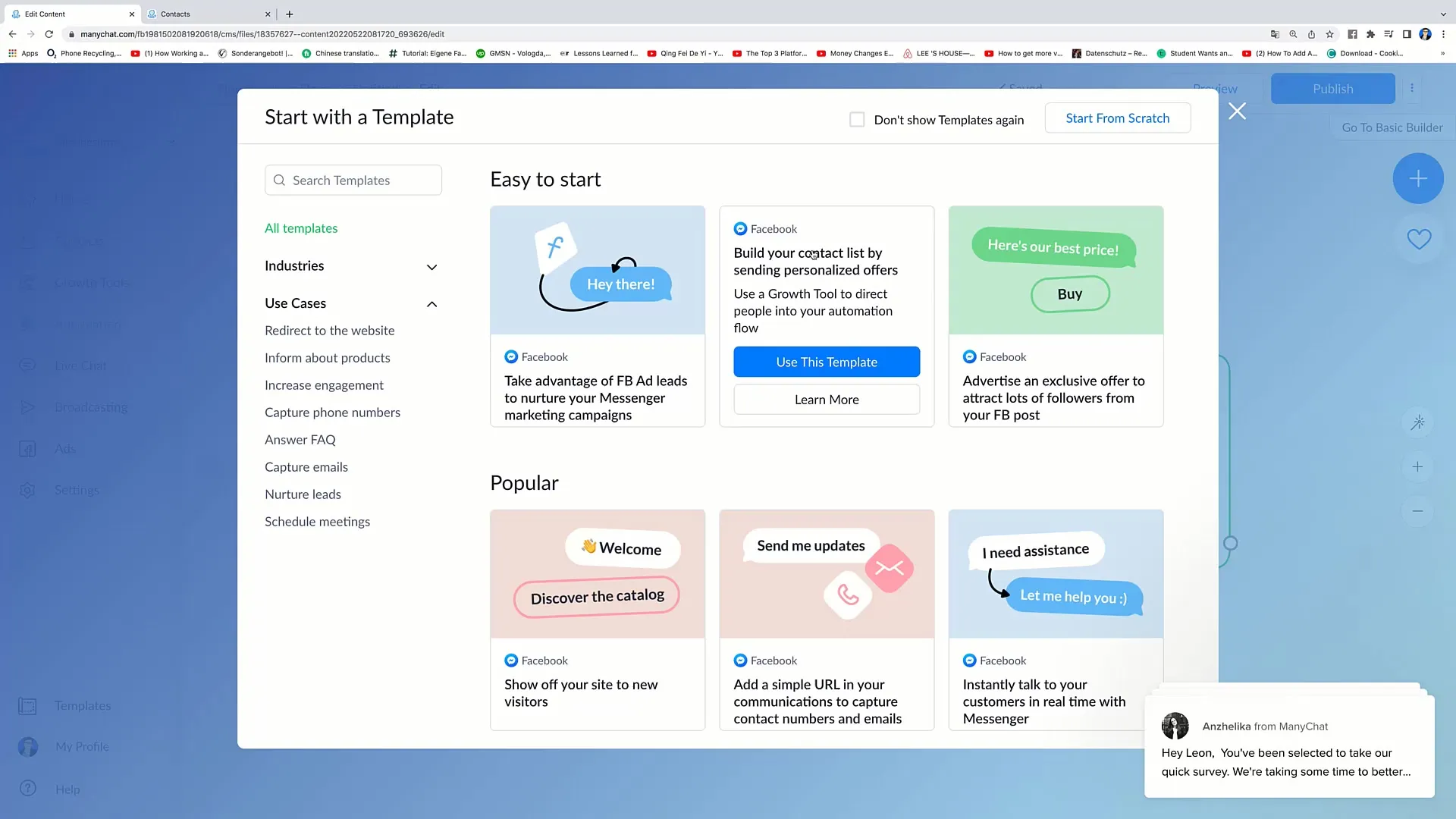Click the Help question-mark icon in sidebar

click(27, 789)
